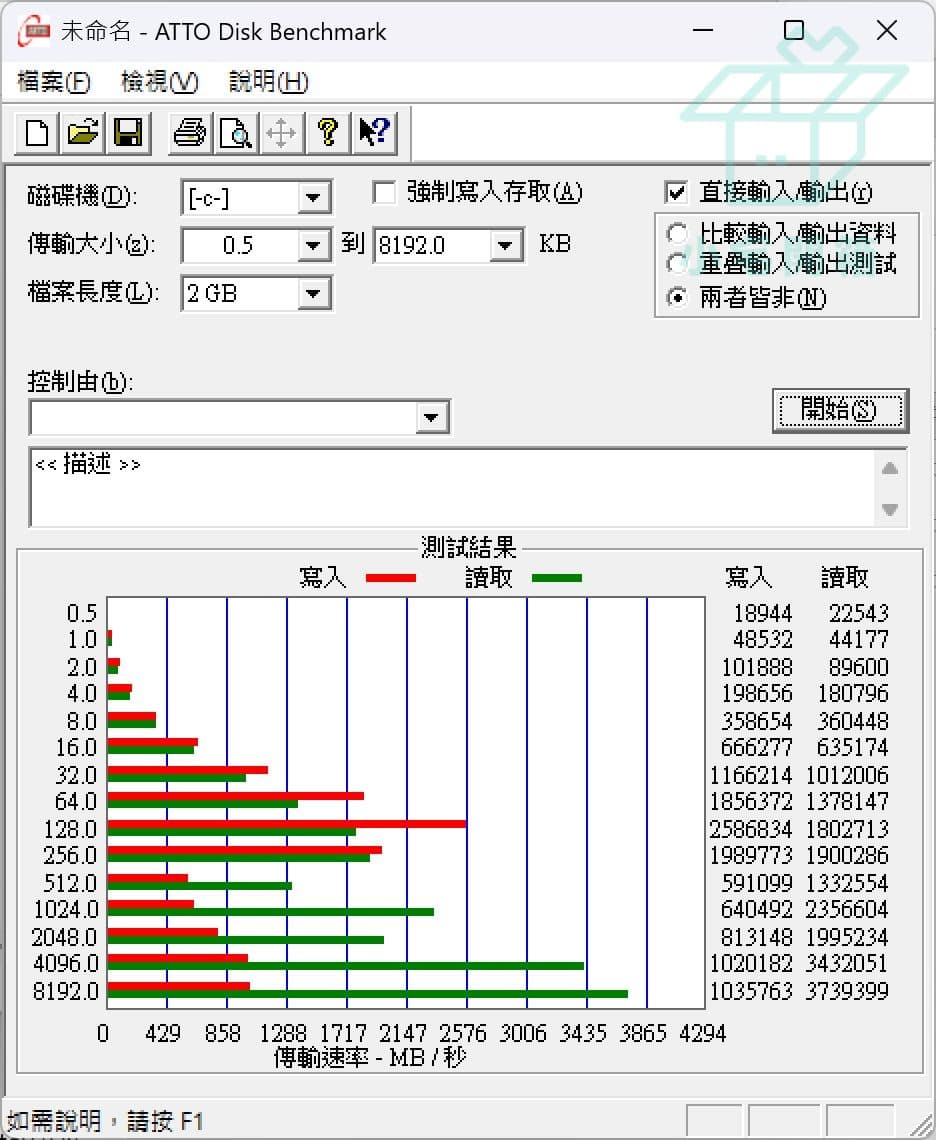Uncheck the 直接輸入/輸出(r) checkbox
Viewport: 936px width, 1140px height.
coord(676,193)
